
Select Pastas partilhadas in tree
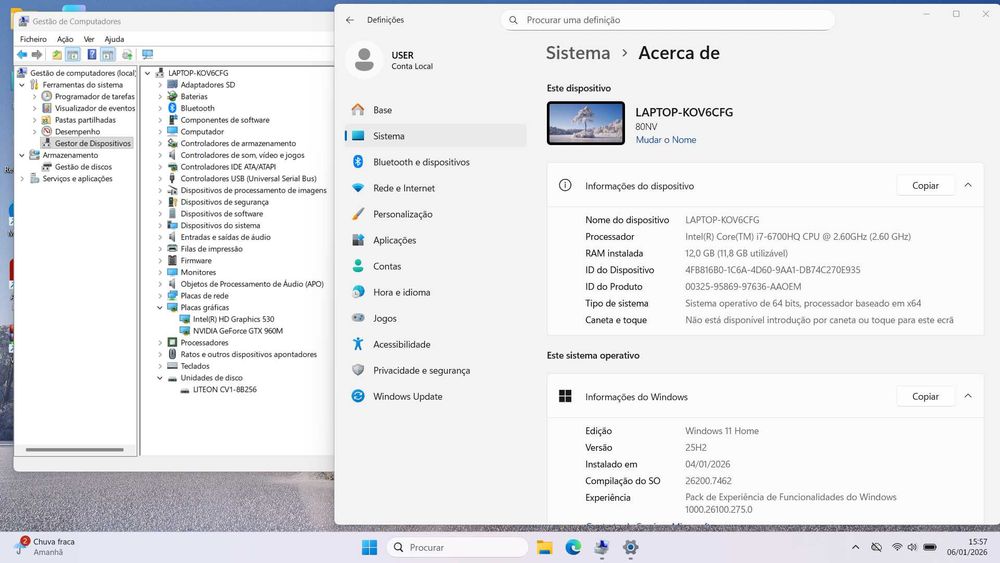click(85, 120)
